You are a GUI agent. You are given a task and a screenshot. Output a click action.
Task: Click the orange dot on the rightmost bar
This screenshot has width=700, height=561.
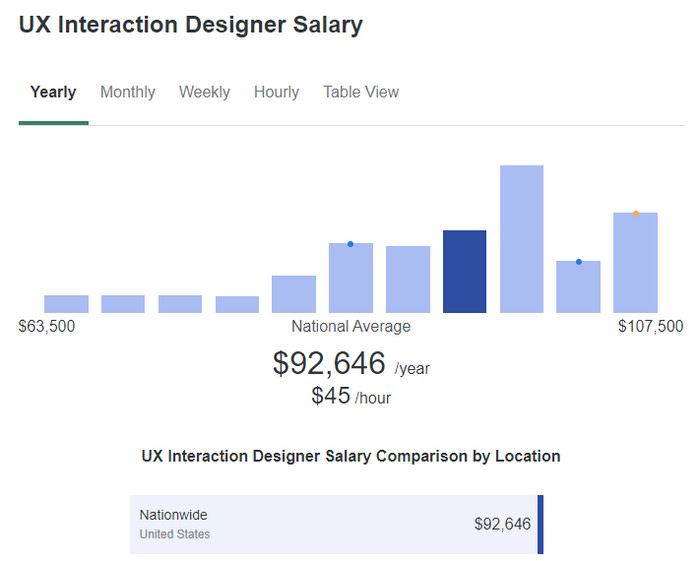click(x=635, y=213)
